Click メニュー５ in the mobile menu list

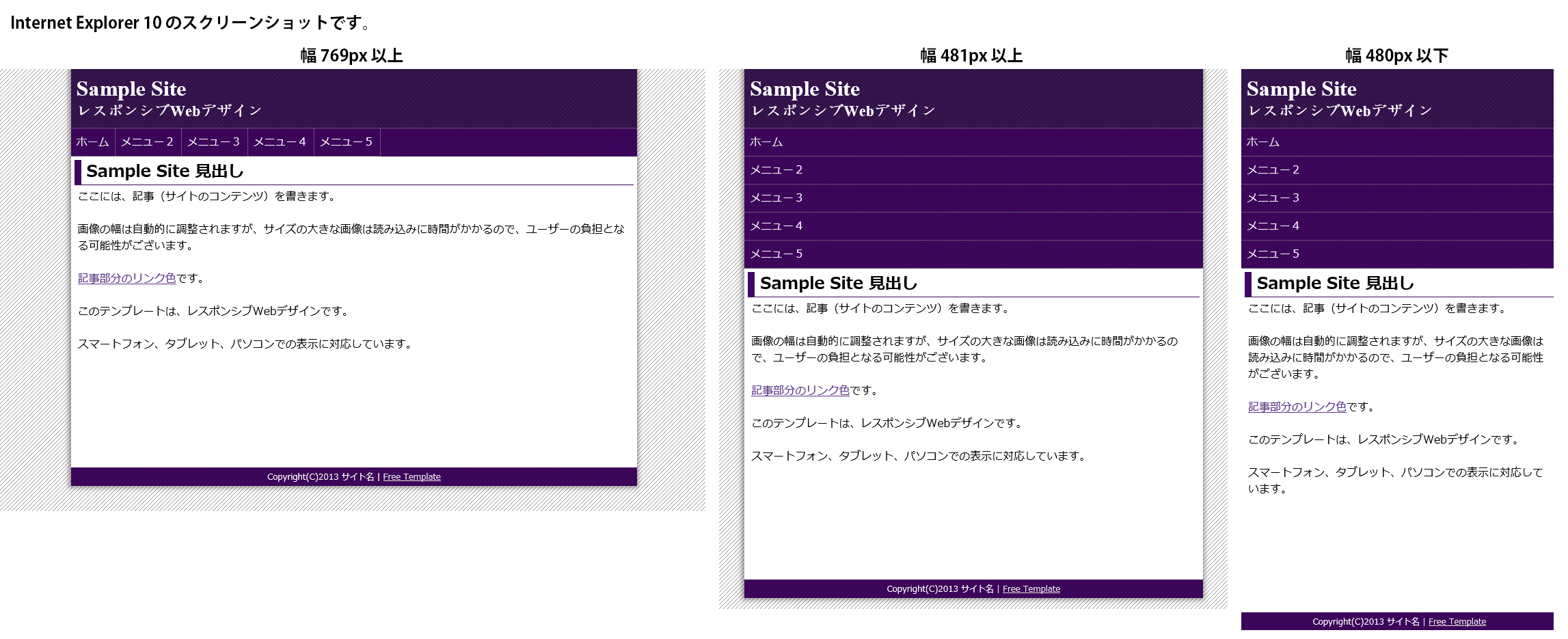(x=1273, y=254)
